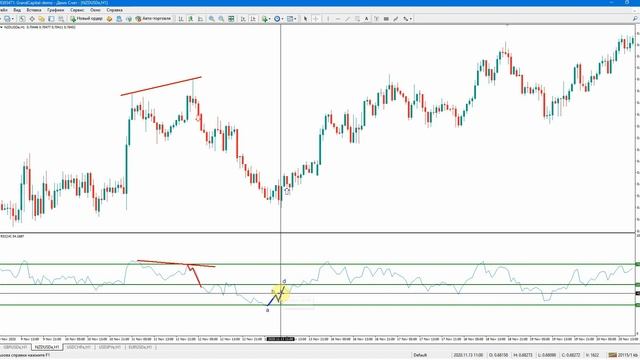This screenshot has width=640, height=360.
Task: Switch to the USDCHFe,H1 chart tab
Action: tap(78, 347)
